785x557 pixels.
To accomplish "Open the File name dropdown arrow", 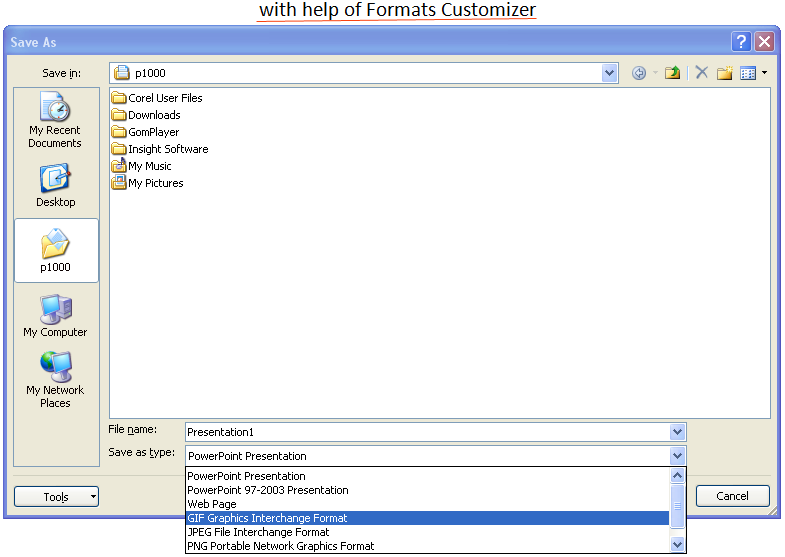I will (x=677, y=432).
